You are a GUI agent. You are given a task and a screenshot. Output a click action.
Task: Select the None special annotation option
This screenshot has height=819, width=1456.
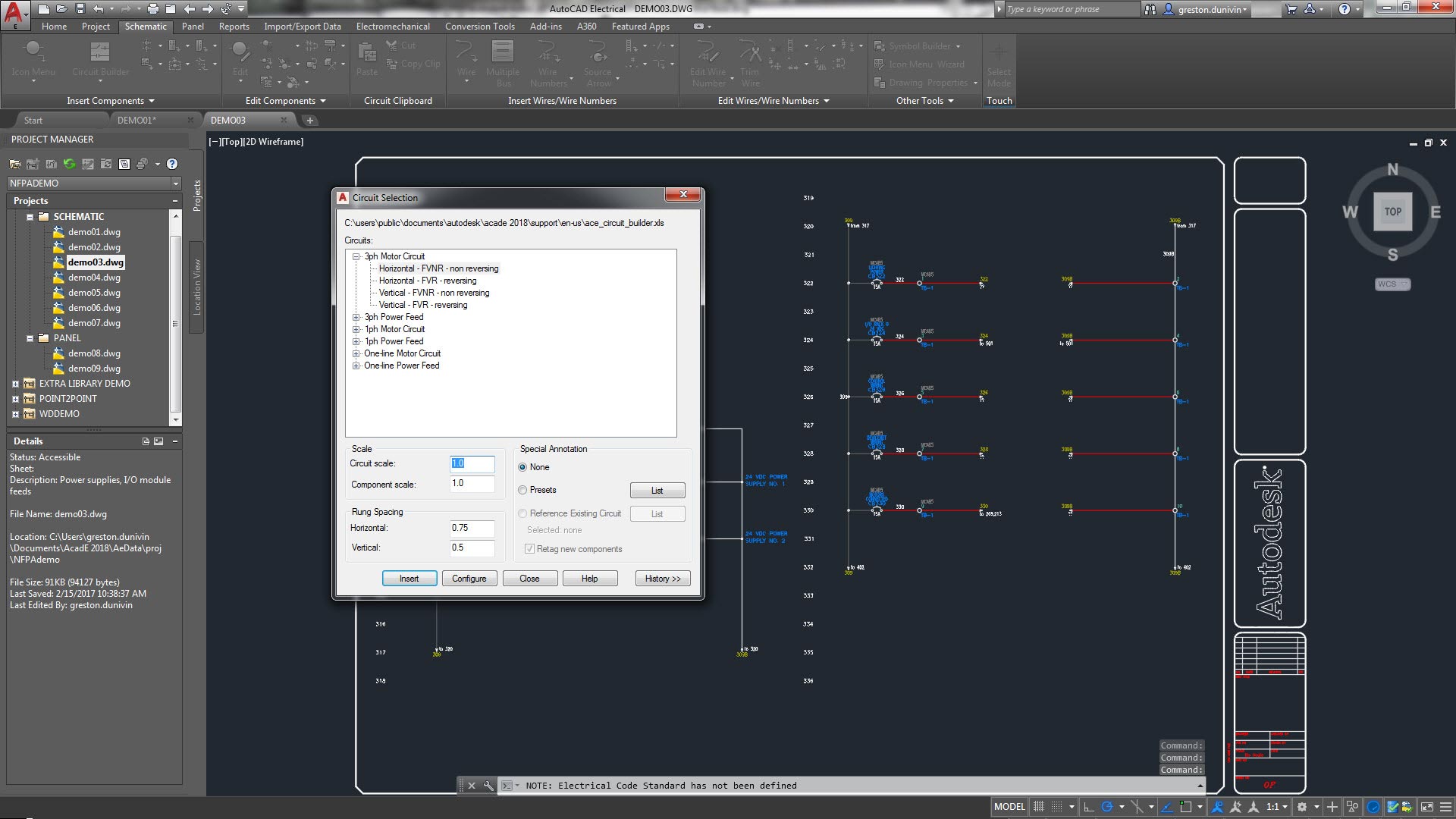[522, 467]
